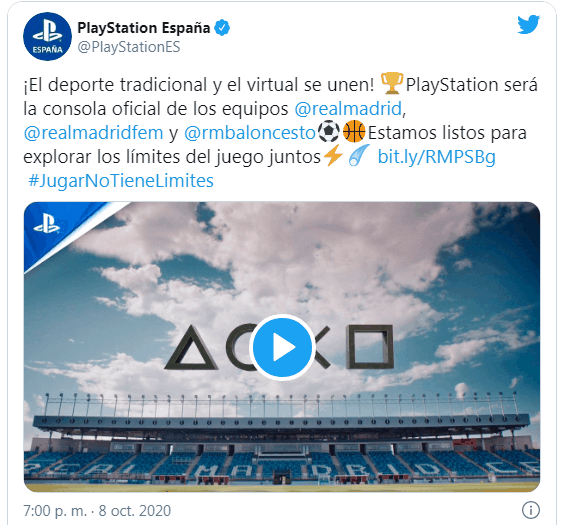Play the embedded video
The image size is (567, 525).
[282, 347]
